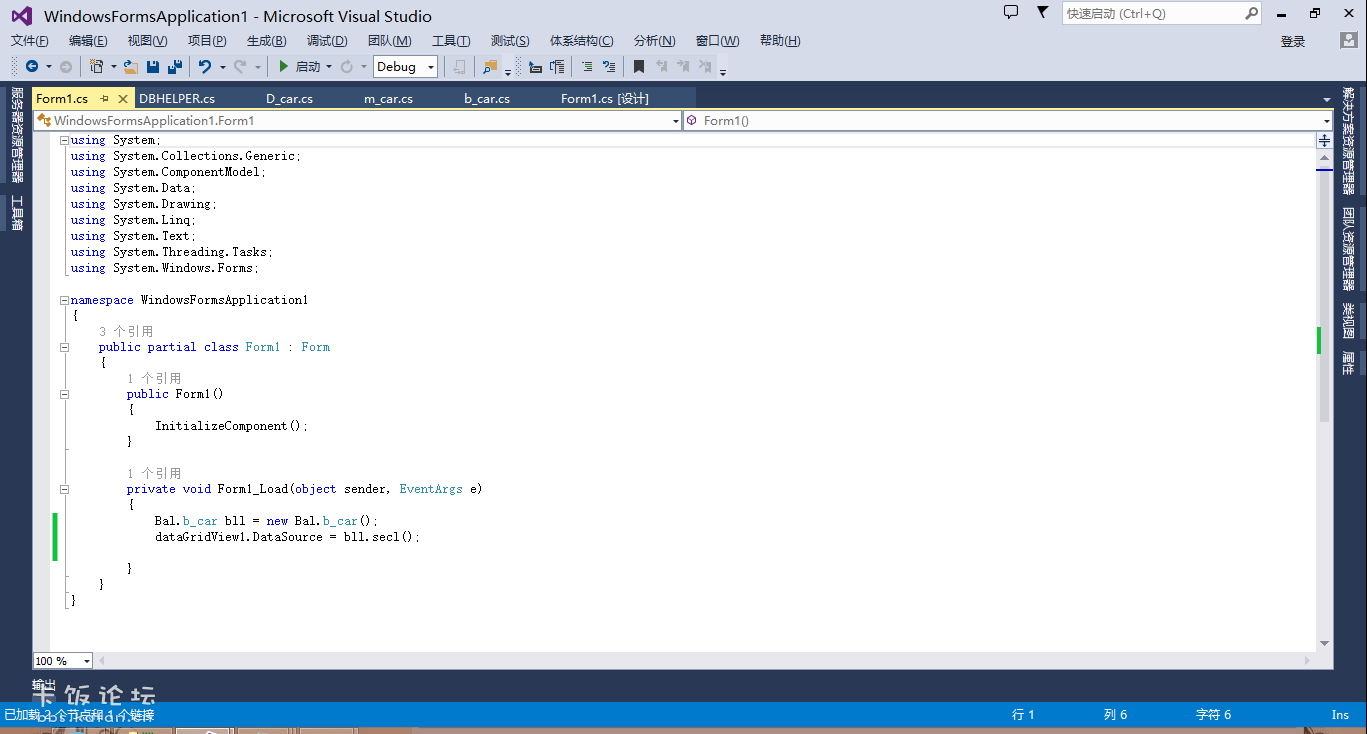
Task: Click the magnifier icon in Quick Launch box
Action: [x=1251, y=14]
